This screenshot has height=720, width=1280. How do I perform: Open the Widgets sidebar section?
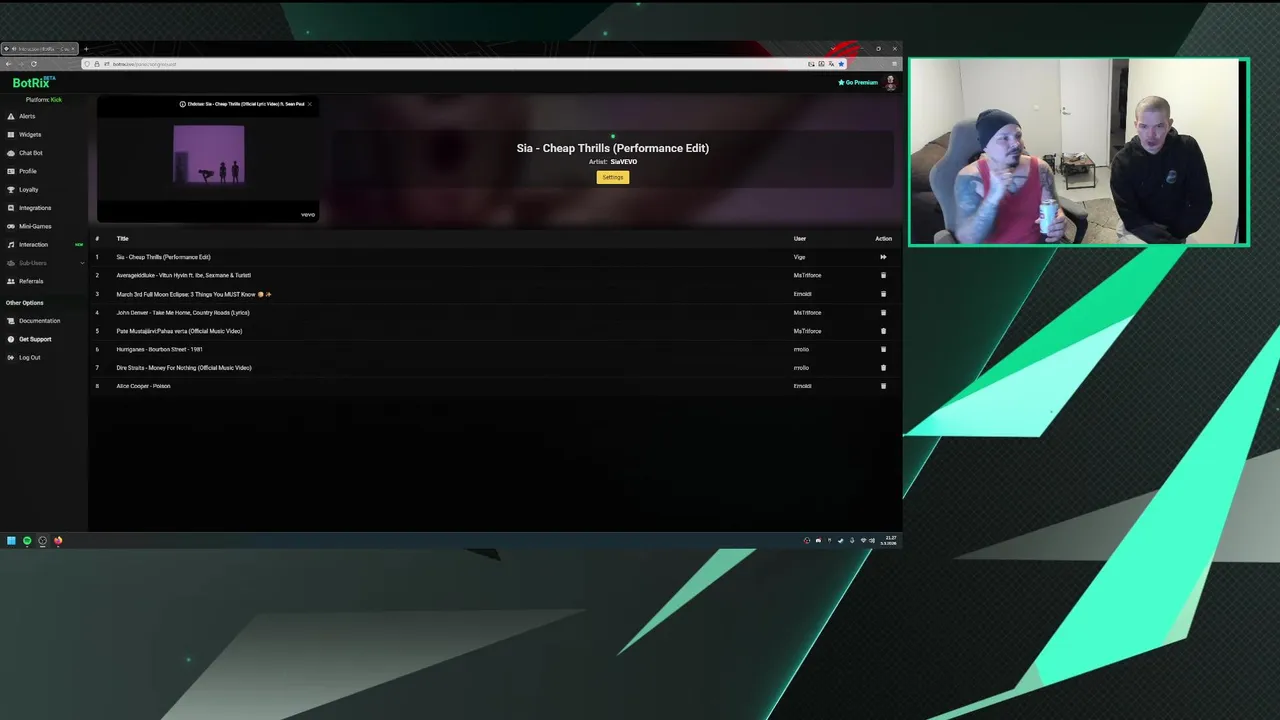[30, 135]
